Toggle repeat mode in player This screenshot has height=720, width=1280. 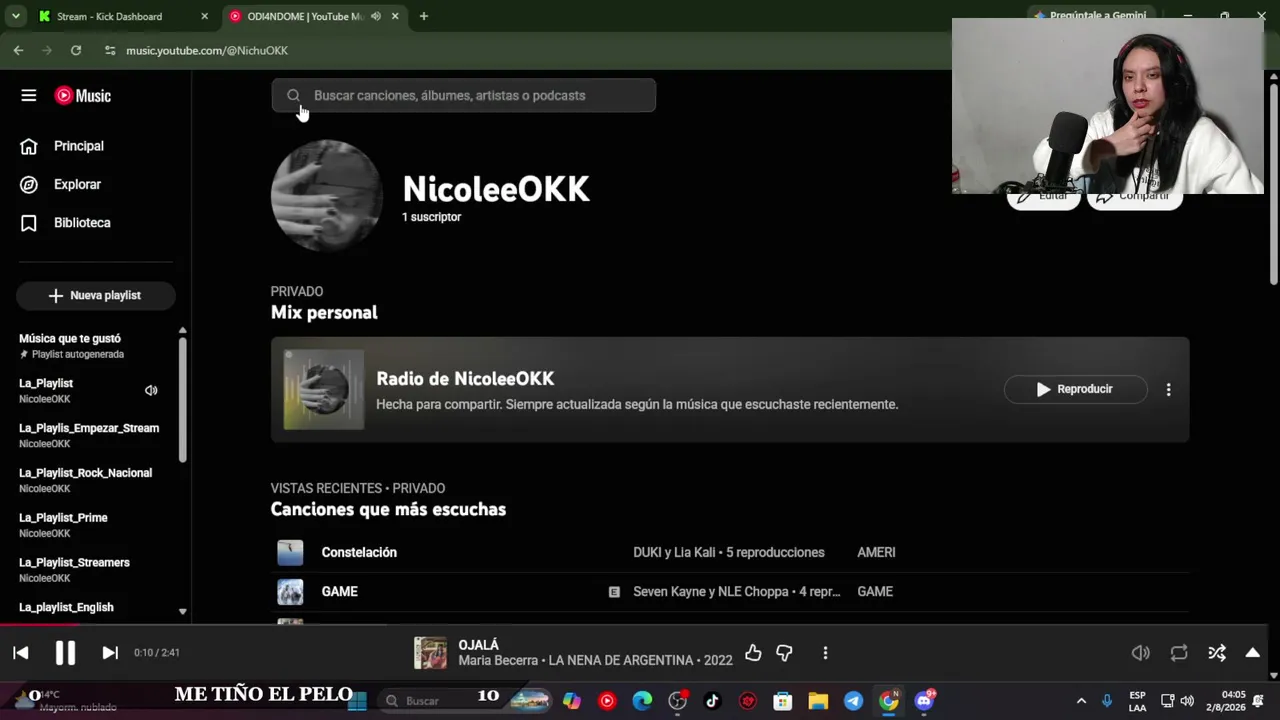pos(1179,653)
